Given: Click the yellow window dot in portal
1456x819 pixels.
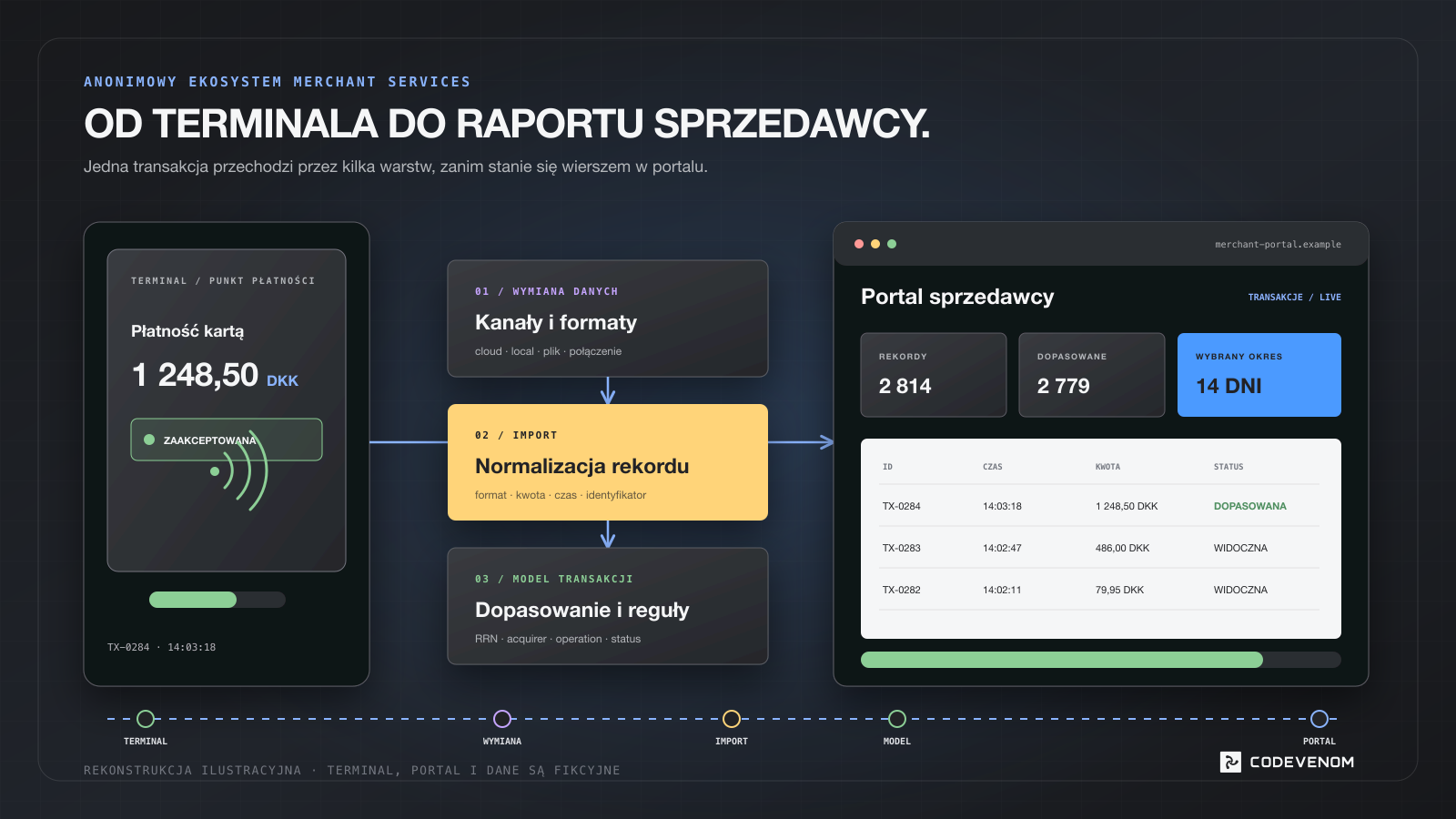Looking at the screenshot, I should pyautogui.click(x=875, y=244).
